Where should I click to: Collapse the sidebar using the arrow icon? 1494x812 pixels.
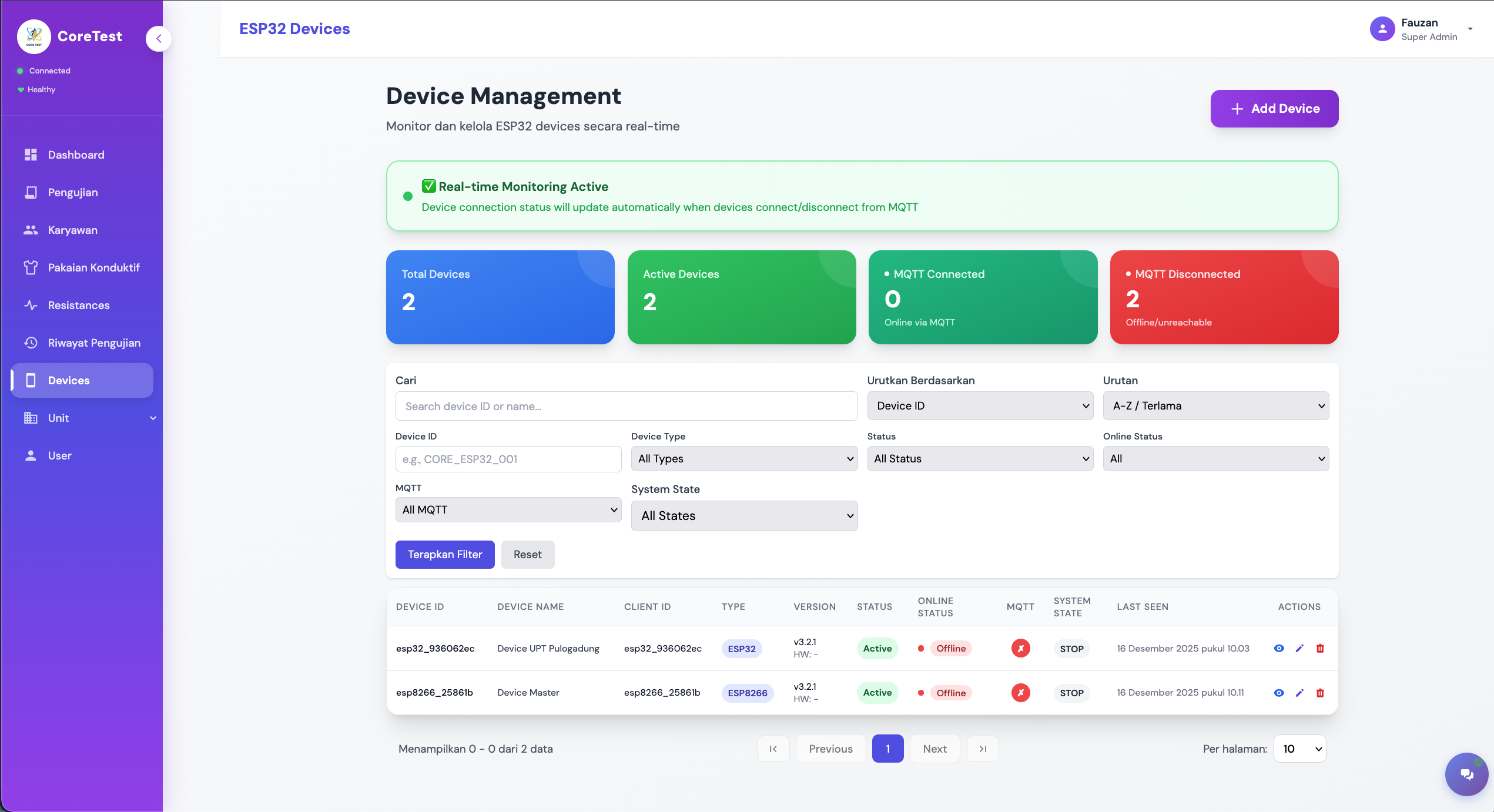tap(158, 38)
